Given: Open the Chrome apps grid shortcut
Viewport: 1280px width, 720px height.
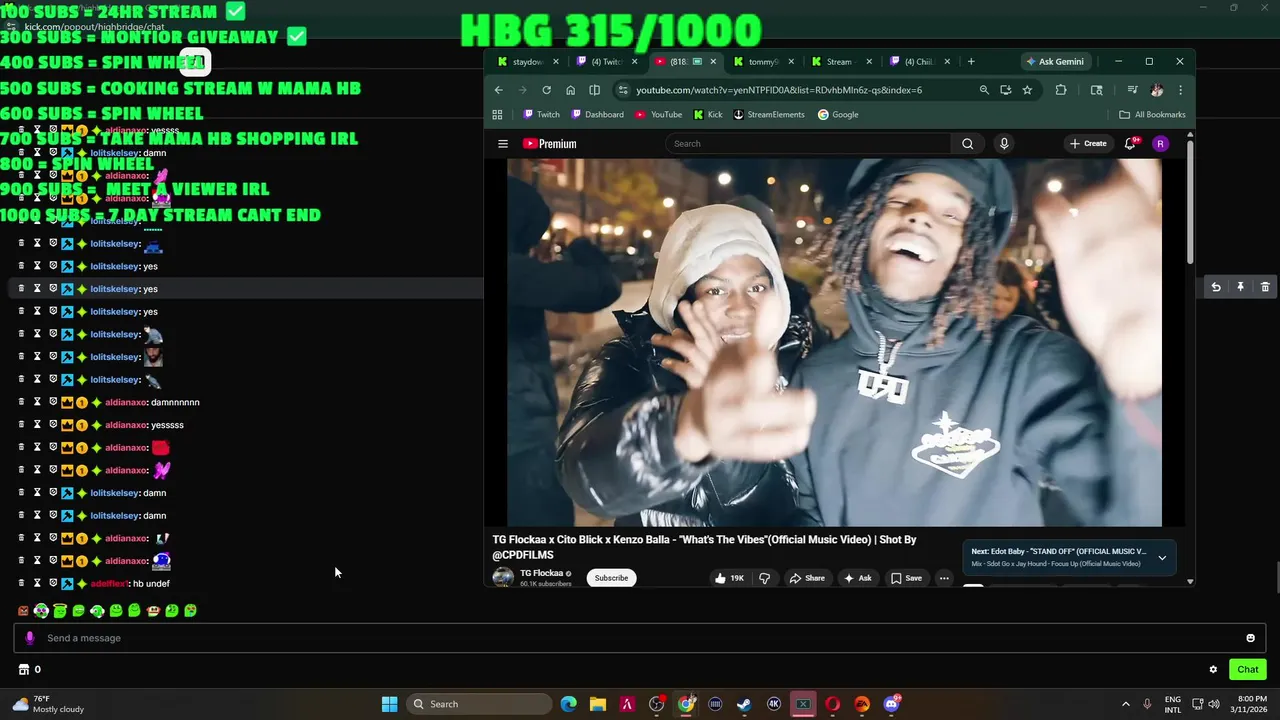Looking at the screenshot, I should 497,115.
